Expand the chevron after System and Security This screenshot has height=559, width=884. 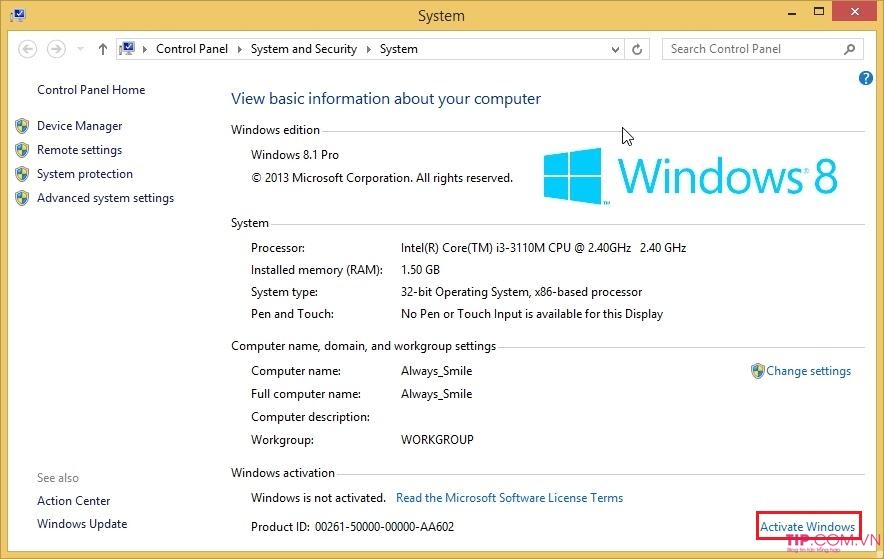(x=369, y=50)
